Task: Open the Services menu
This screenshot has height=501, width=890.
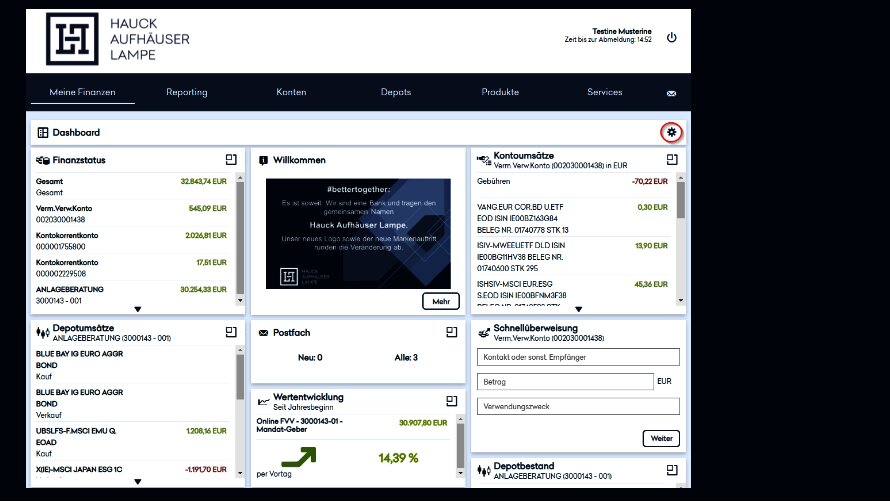Action: [604, 92]
